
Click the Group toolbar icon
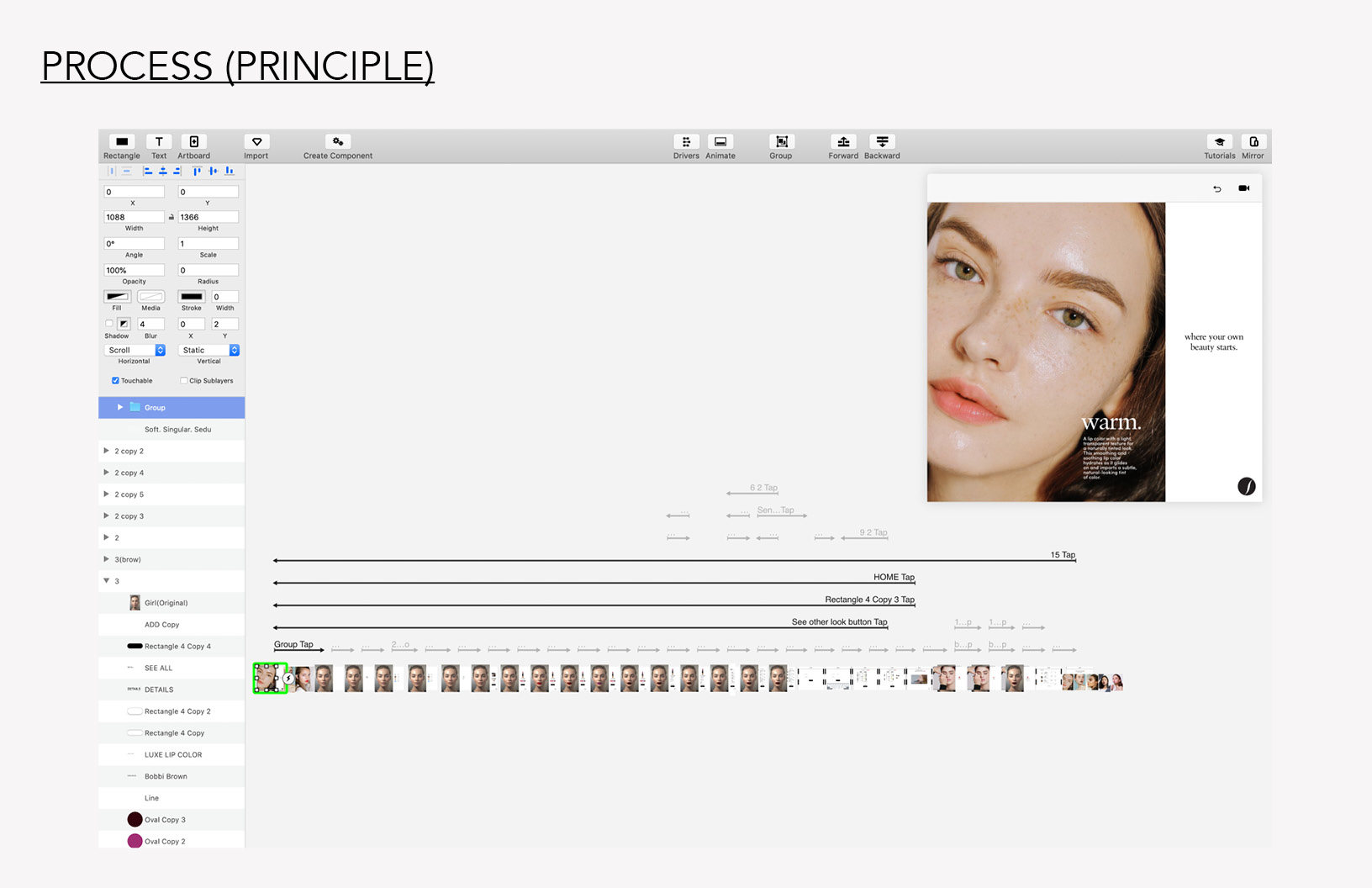(781, 141)
